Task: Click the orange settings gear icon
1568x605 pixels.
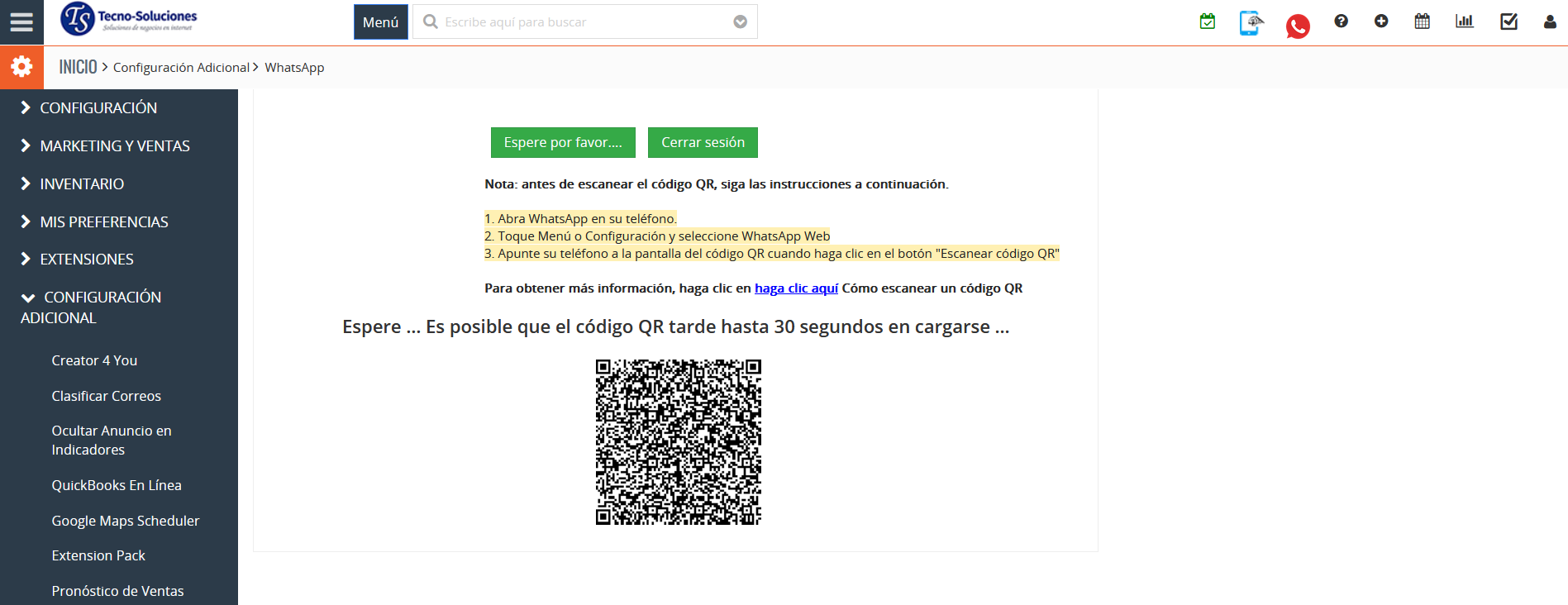Action: pyautogui.click(x=21, y=67)
